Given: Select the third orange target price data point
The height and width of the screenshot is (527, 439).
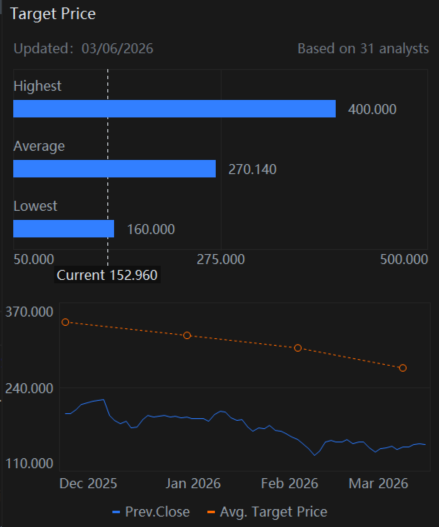Looking at the screenshot, I should (x=298, y=348).
